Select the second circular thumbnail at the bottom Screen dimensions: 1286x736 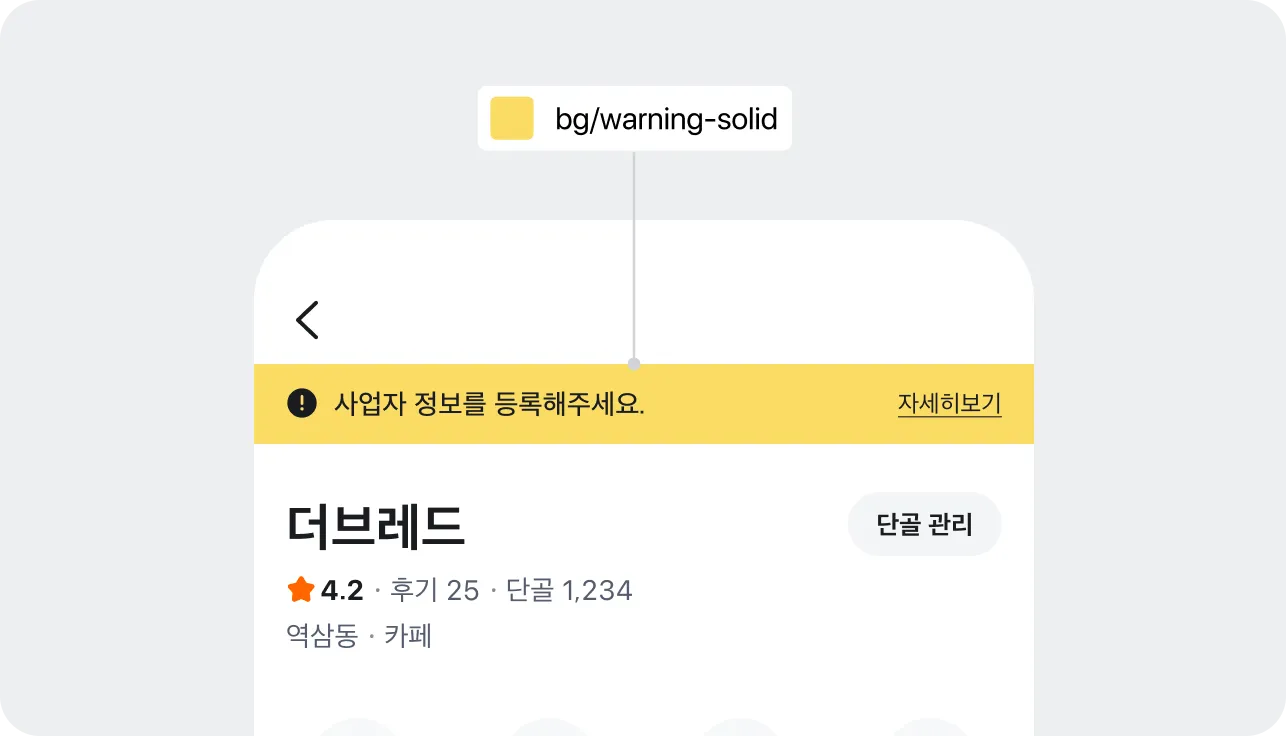[548, 728]
